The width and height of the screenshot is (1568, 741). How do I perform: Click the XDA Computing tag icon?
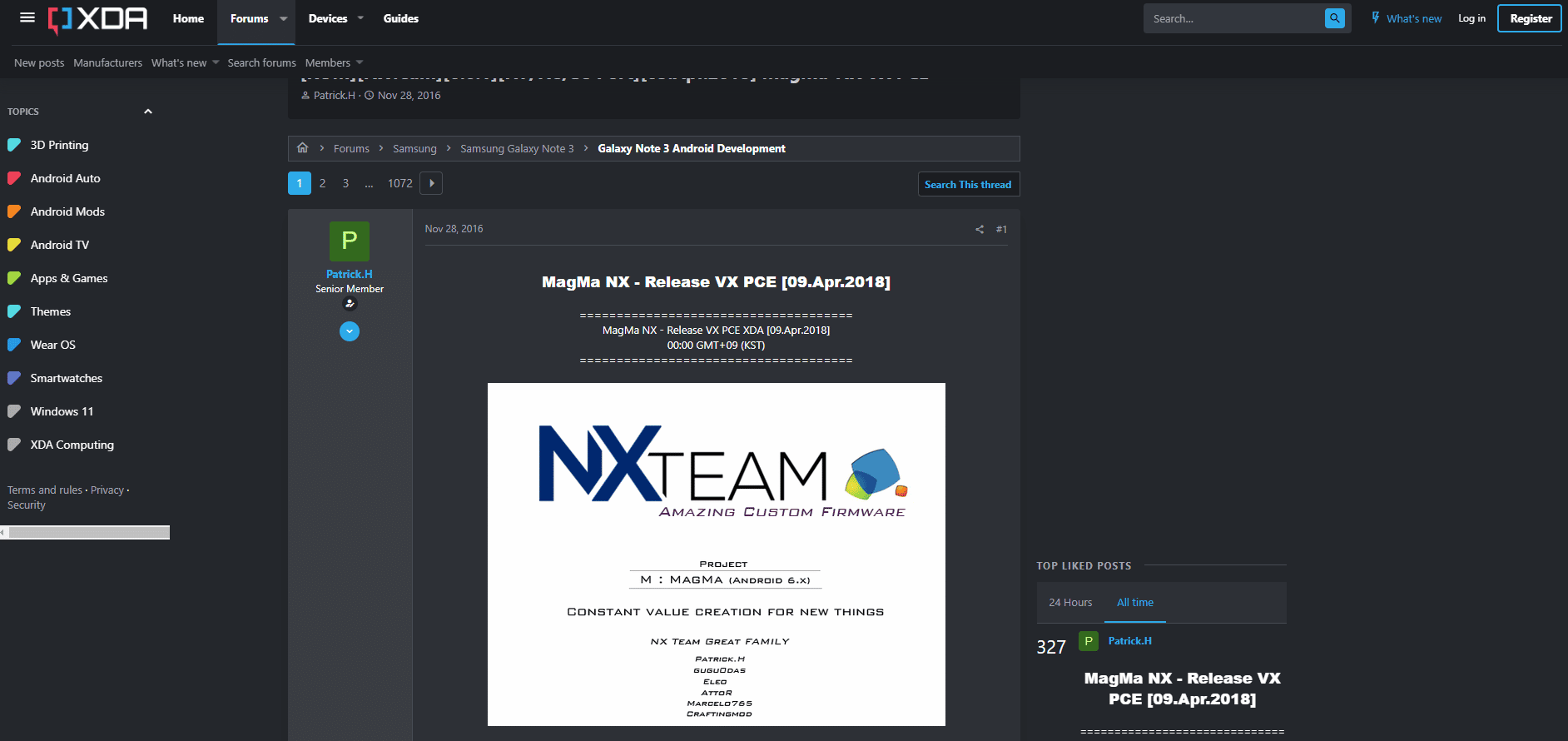(14, 445)
